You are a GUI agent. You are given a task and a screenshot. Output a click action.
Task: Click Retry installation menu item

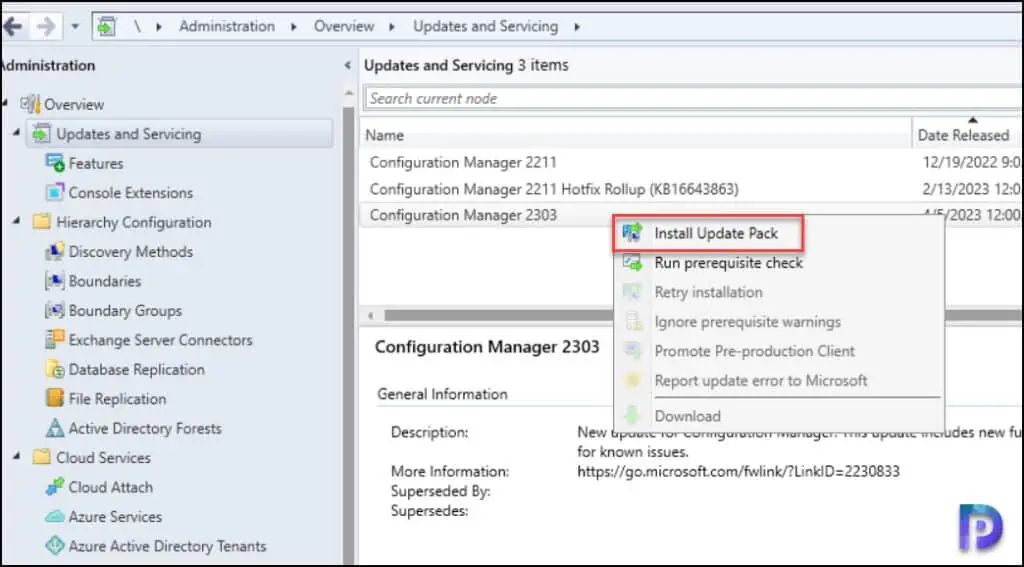(778, 292)
